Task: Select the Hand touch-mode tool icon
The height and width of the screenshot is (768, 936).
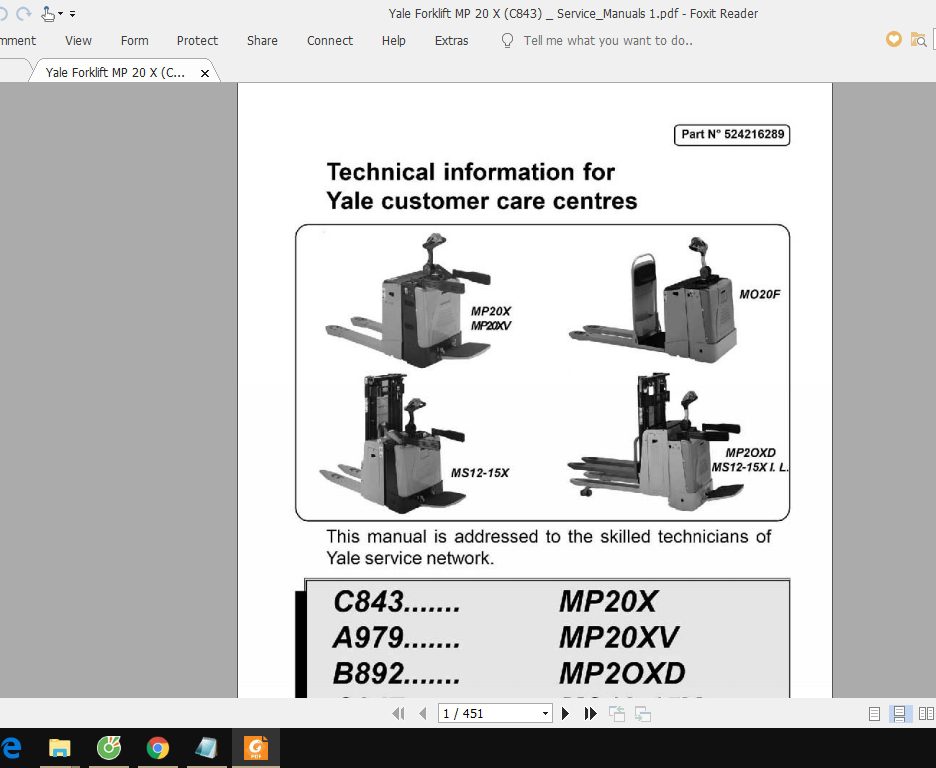Action: (x=48, y=13)
